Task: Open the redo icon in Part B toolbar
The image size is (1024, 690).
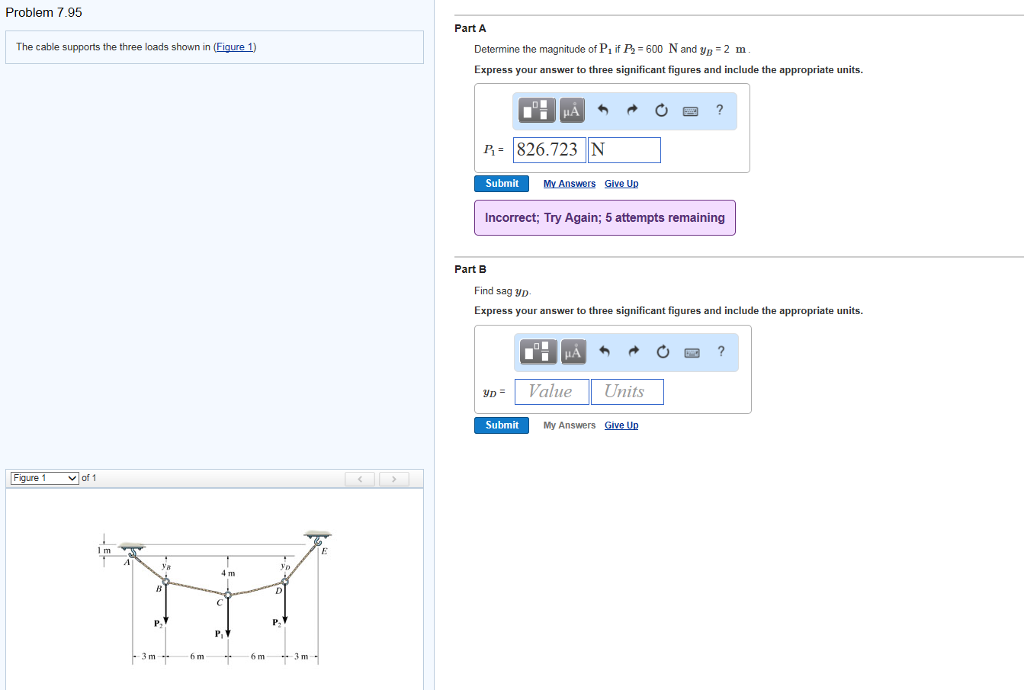Action: click(632, 352)
